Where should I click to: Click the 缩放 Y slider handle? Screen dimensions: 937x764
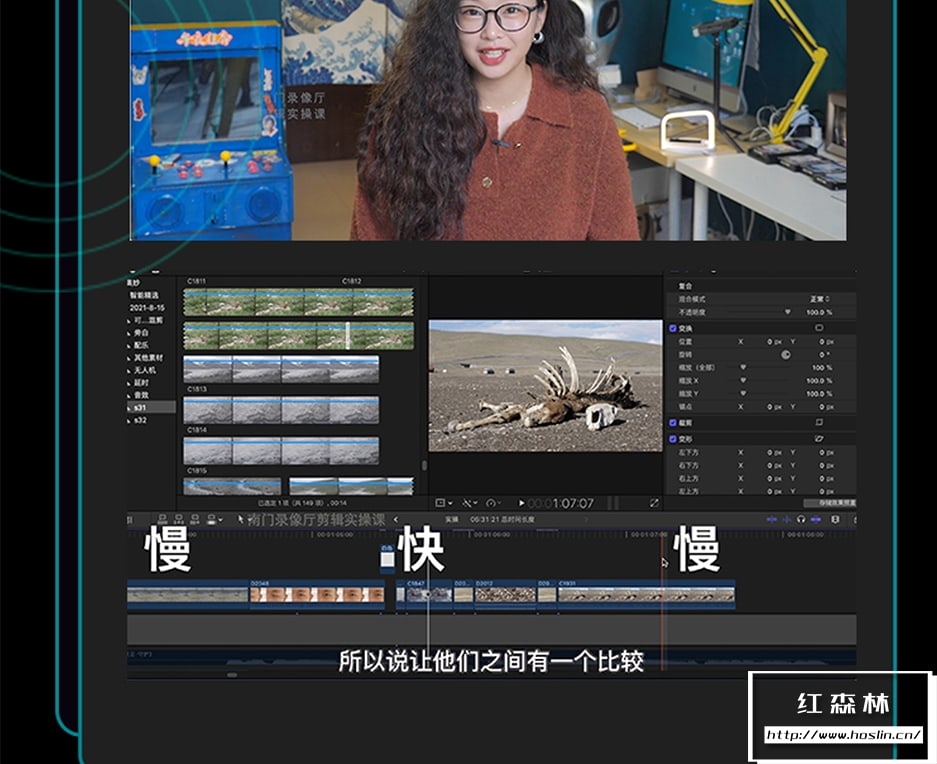(743, 394)
